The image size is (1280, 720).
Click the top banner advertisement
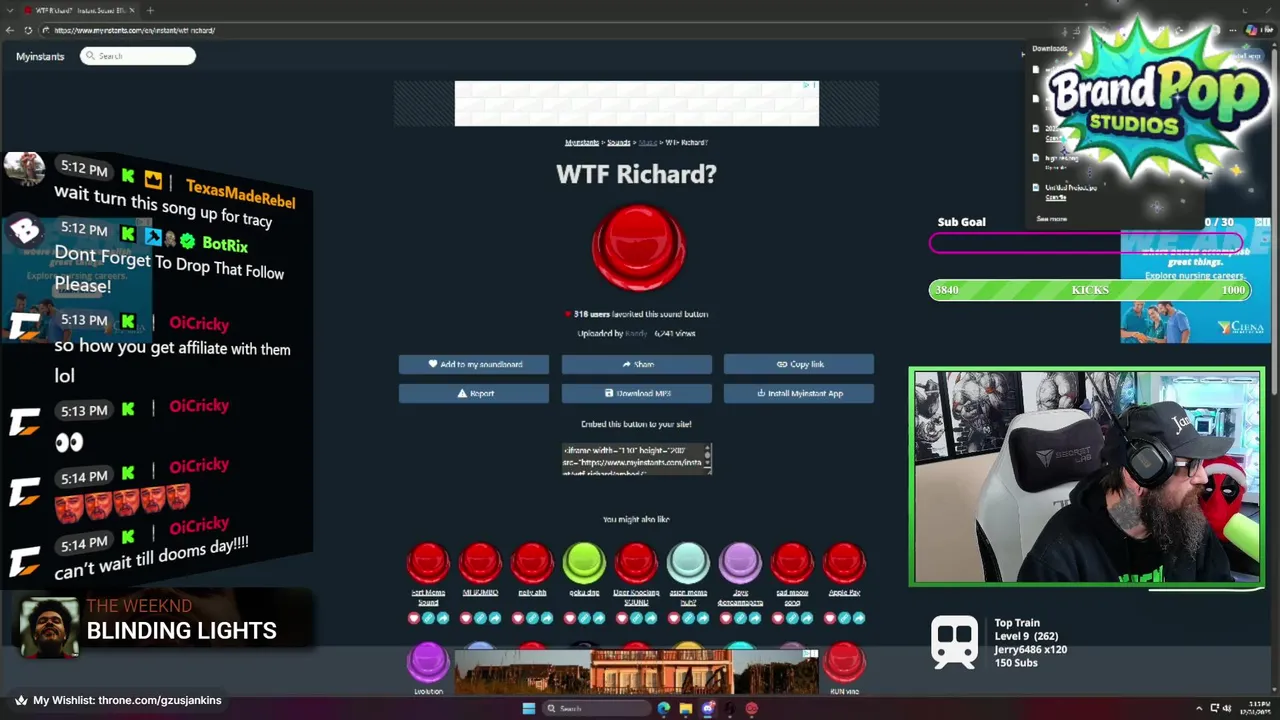coord(636,104)
